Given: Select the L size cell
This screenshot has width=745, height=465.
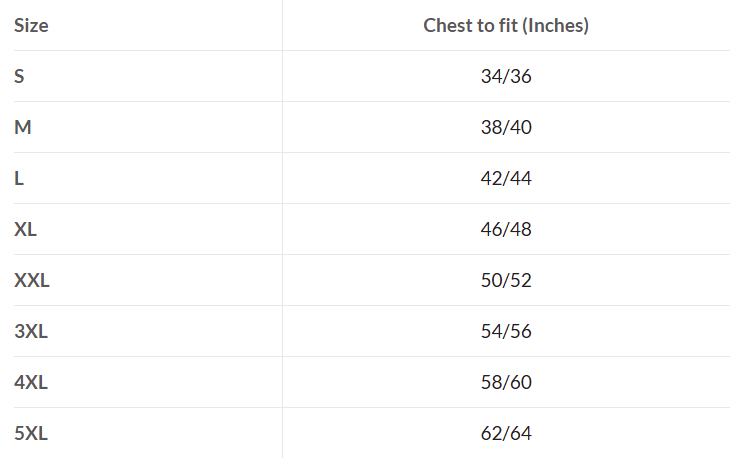Looking at the screenshot, I should 19,178.
